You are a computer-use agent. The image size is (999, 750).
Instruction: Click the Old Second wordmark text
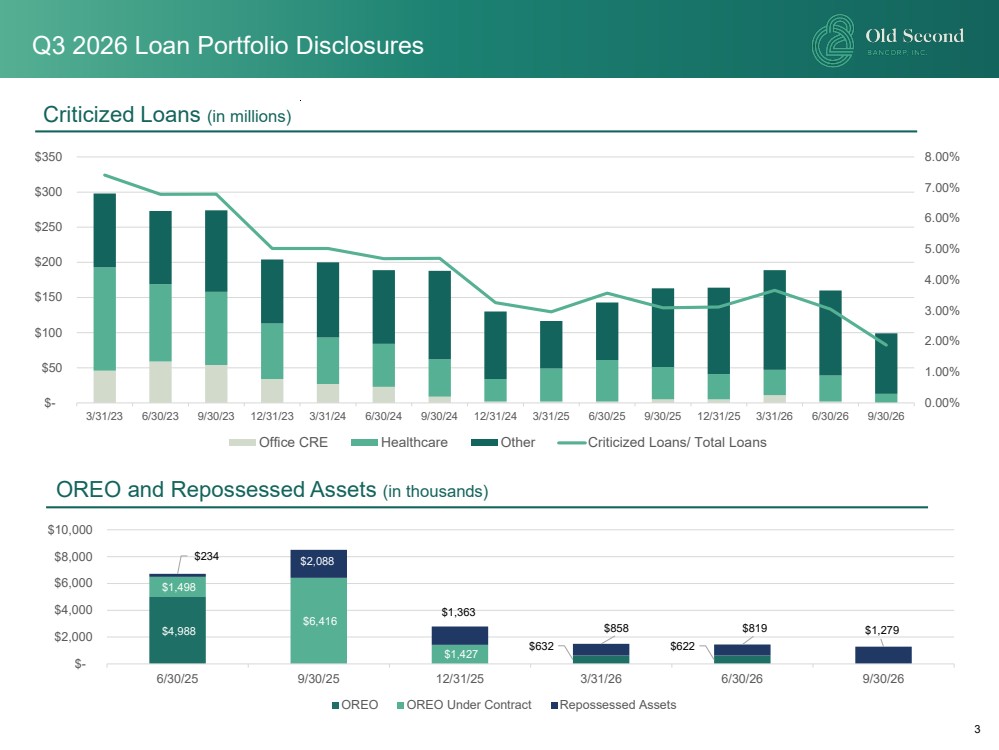[x=914, y=36]
